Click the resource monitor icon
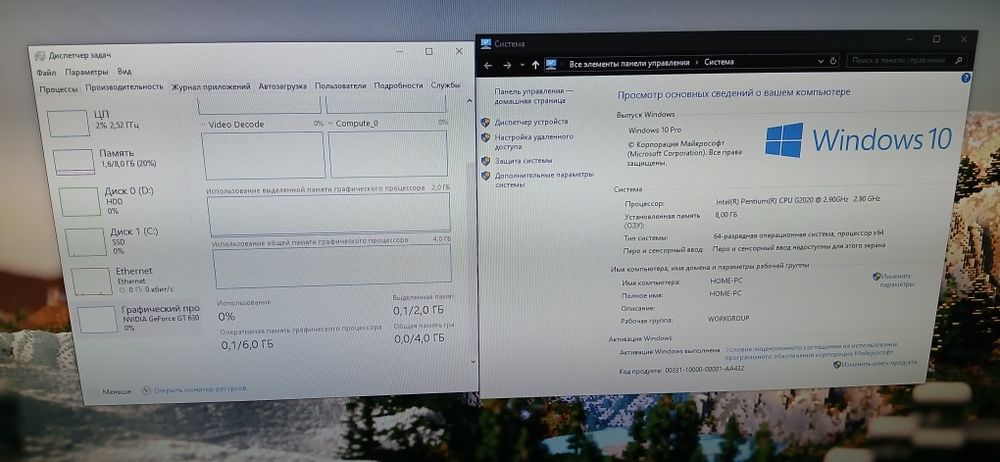1000x462 pixels. coord(146,389)
